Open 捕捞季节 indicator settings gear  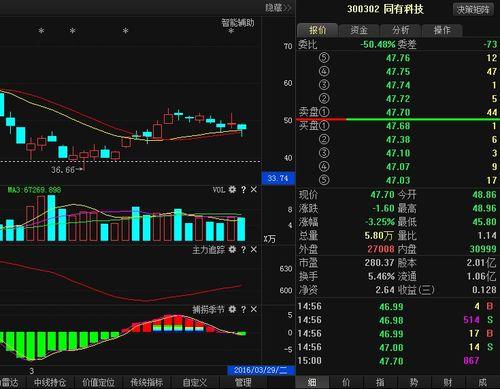tap(232, 310)
